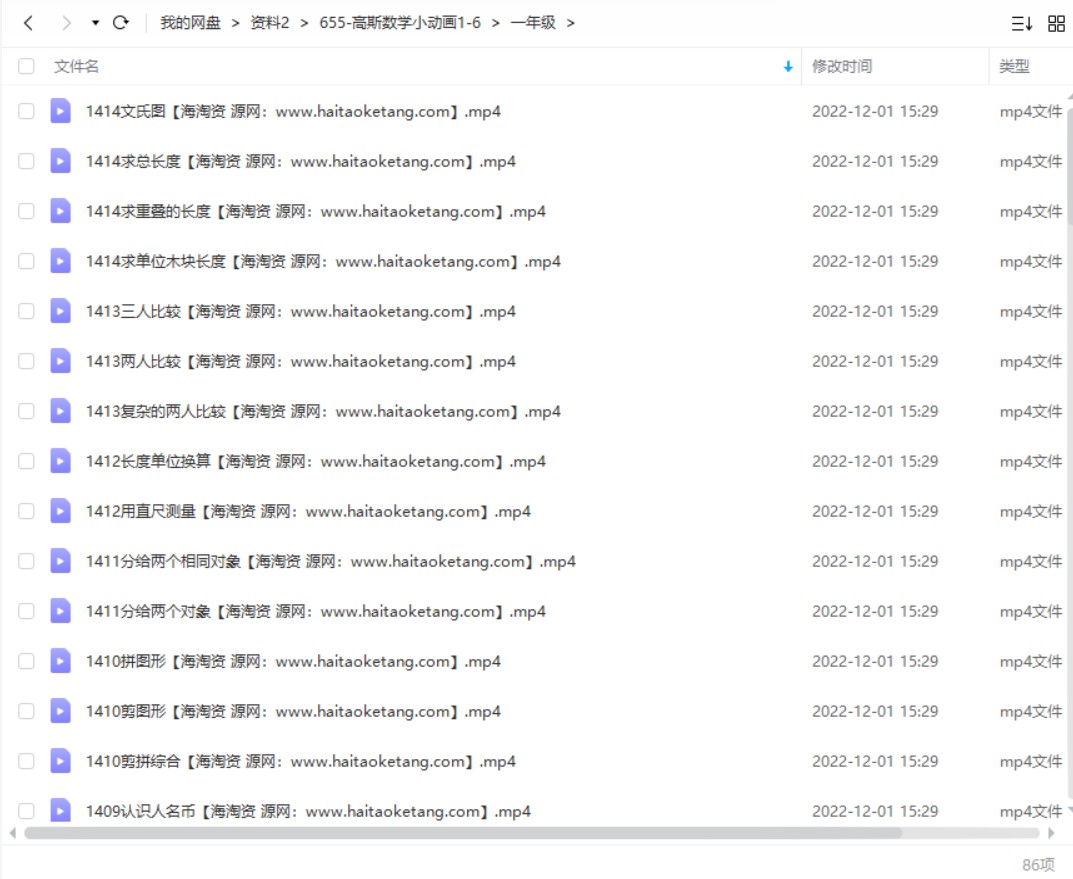The image size is (1073, 879).
Task: Click video icon of 1409认识人名币
Action: coord(60,811)
